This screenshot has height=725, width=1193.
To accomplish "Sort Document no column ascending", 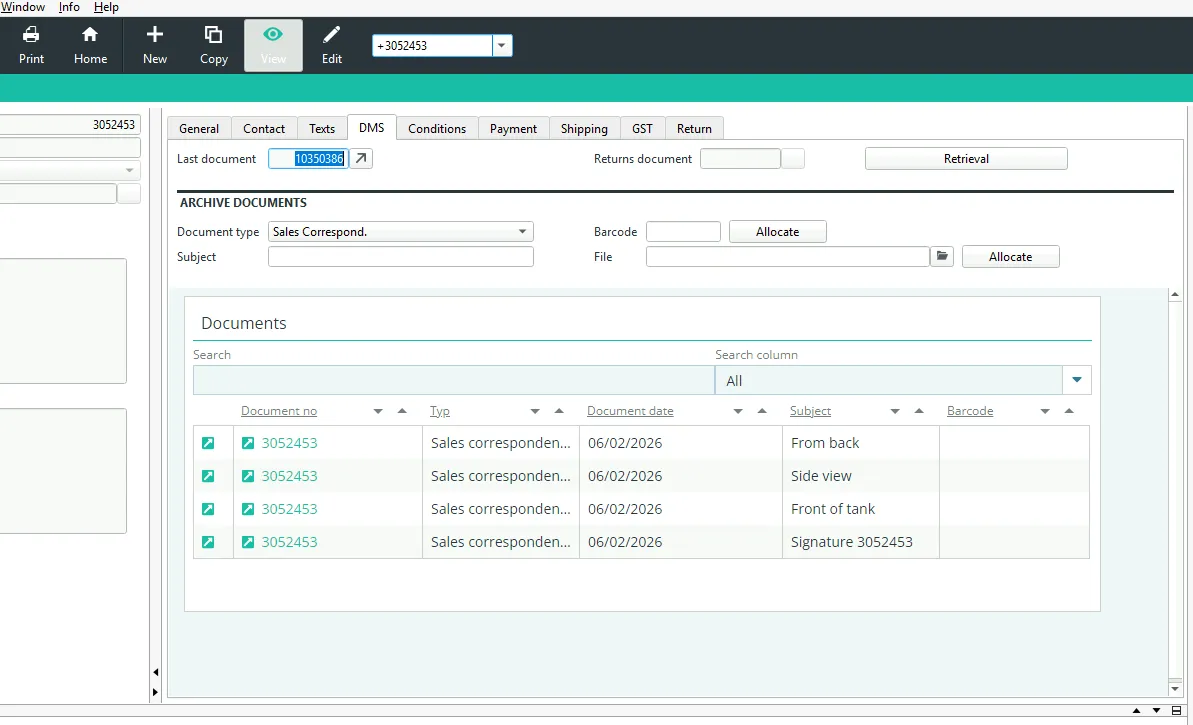I will 402,411.
